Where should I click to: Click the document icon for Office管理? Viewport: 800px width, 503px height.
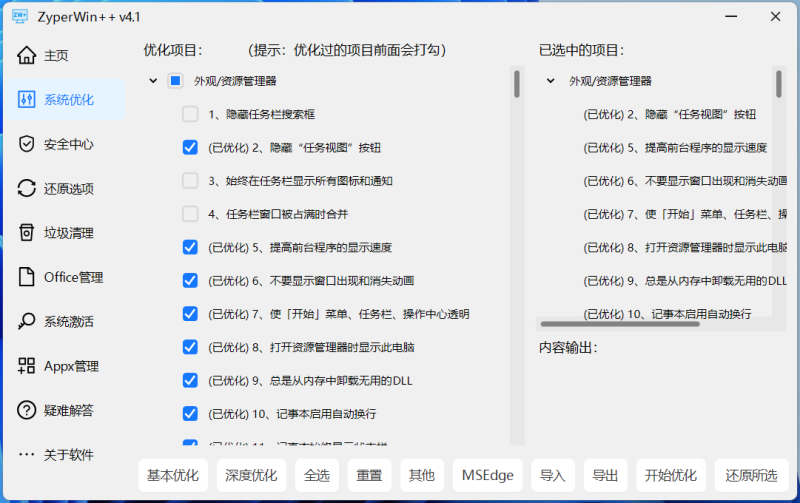pos(27,277)
